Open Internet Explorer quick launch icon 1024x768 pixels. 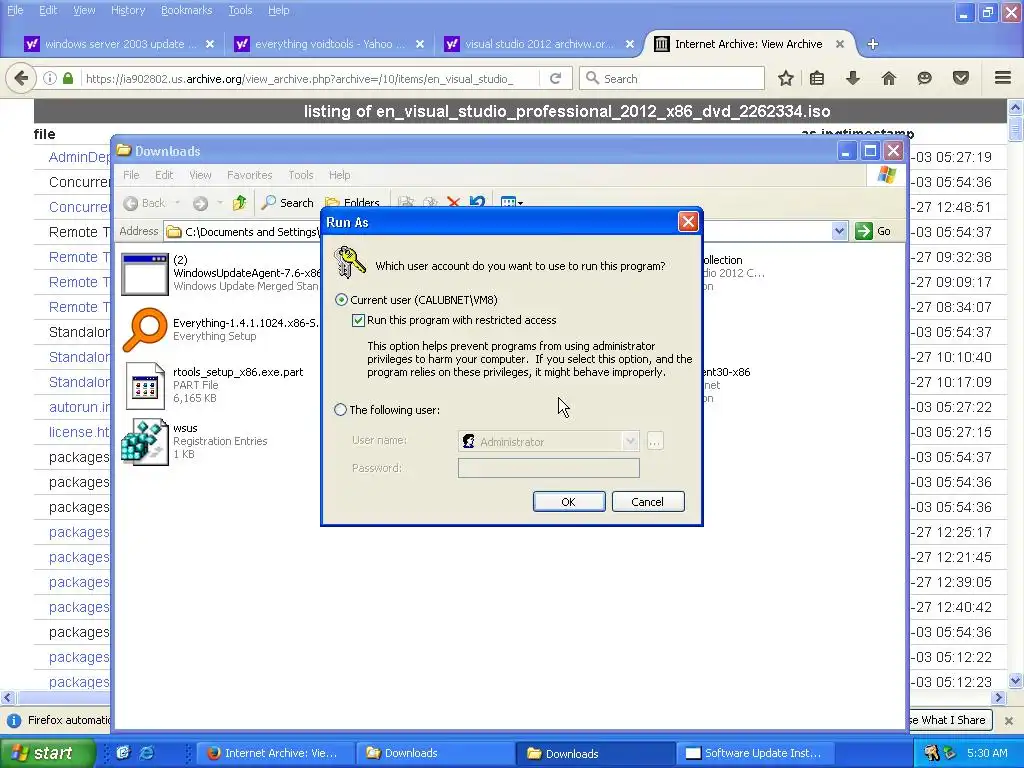coord(148,753)
